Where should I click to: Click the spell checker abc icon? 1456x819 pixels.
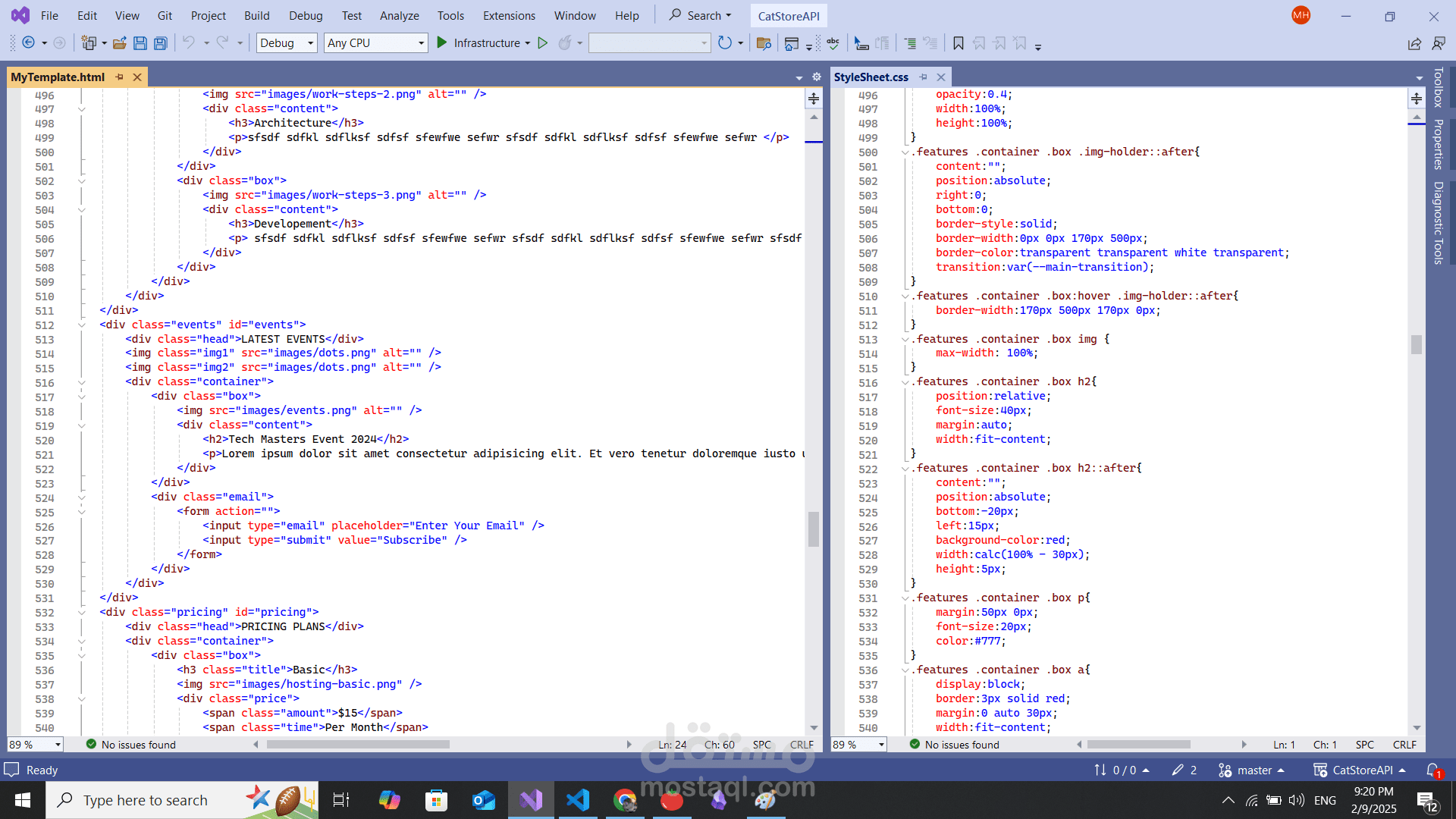point(833,43)
